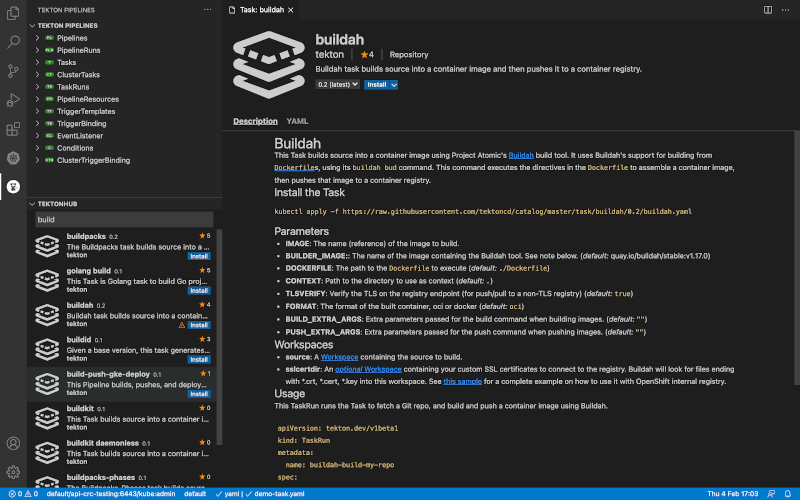The image size is (800, 500).
Task: Click the demo-task.yaml status bar entry
Action: point(279,493)
